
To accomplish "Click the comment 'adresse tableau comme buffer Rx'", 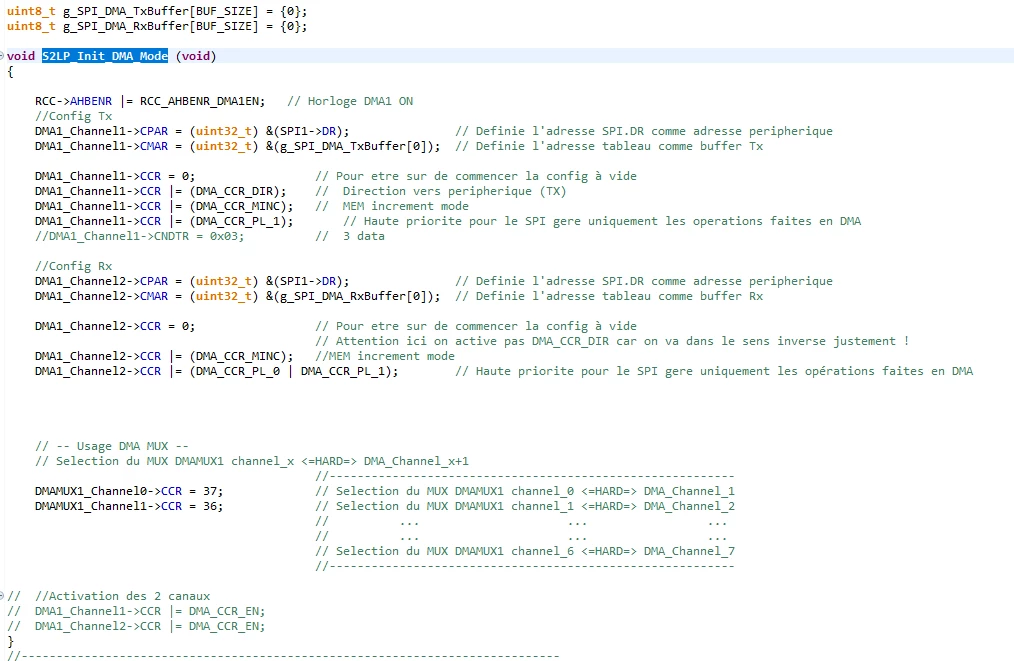I will tap(654, 296).
